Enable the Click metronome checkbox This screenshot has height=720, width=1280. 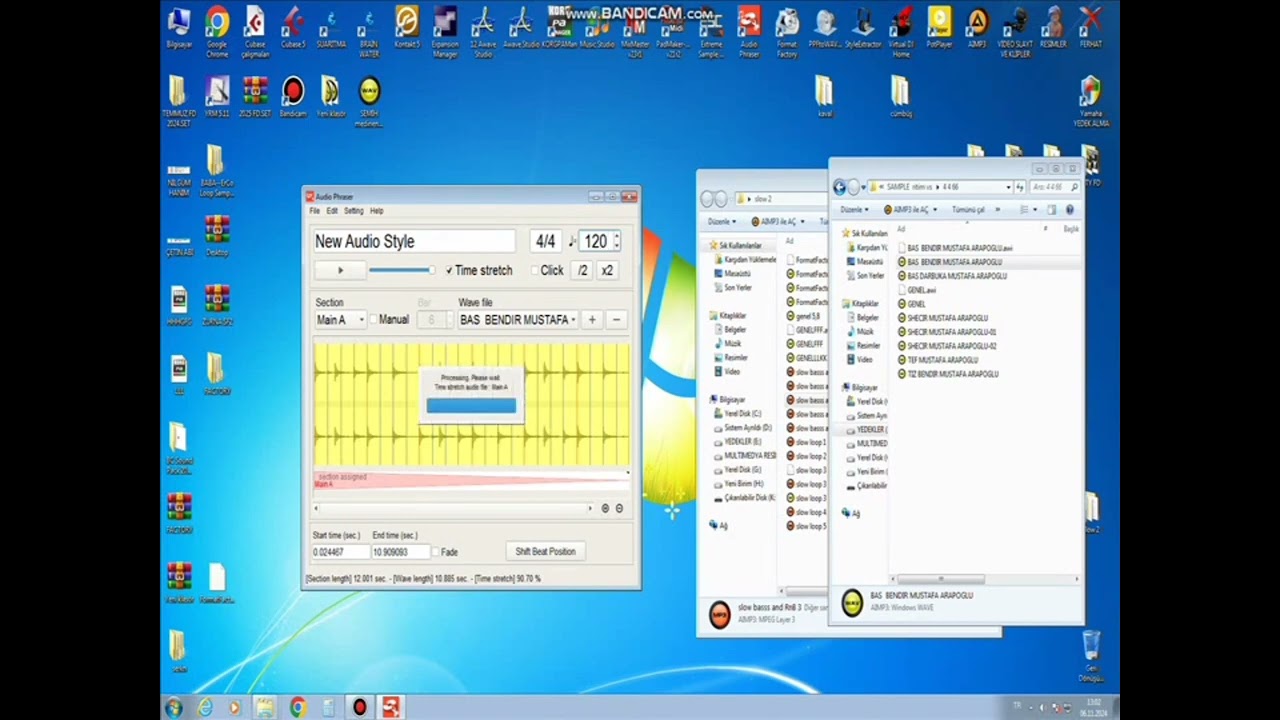tap(534, 271)
